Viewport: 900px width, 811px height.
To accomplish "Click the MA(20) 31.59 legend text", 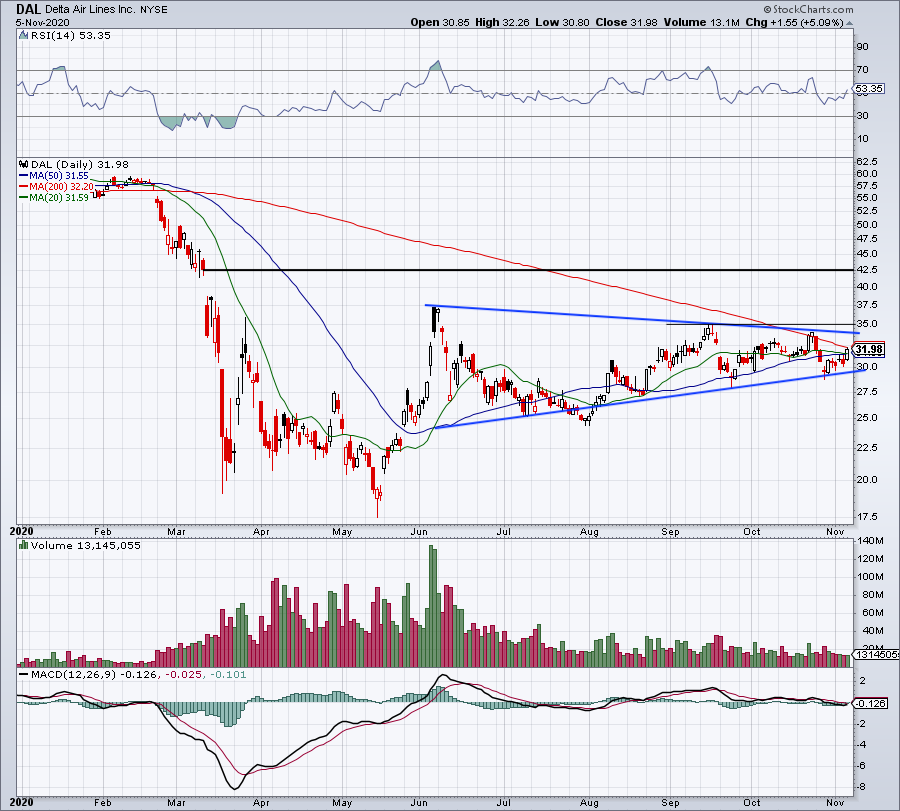I will point(59,197).
